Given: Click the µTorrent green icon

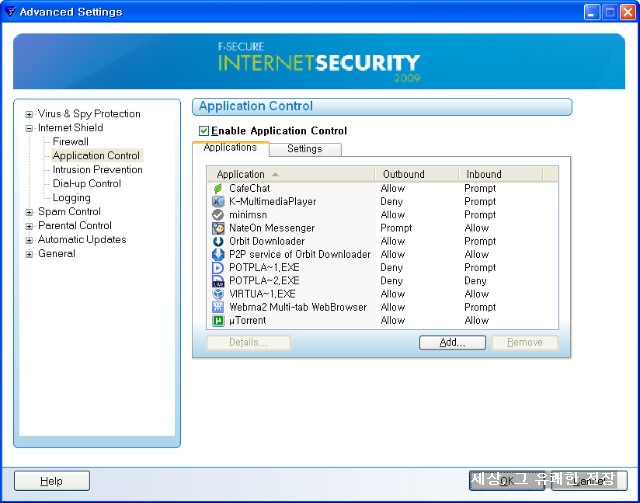Looking at the screenshot, I should (218, 320).
